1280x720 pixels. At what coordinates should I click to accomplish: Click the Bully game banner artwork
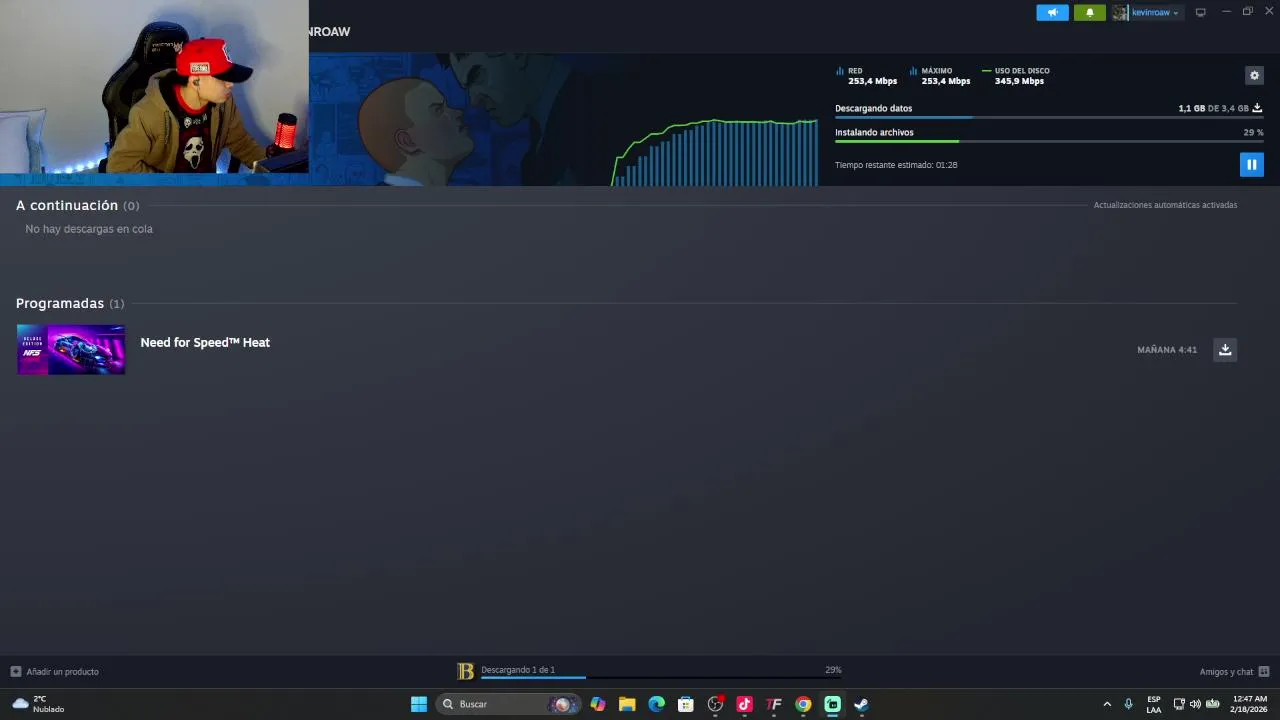460,119
